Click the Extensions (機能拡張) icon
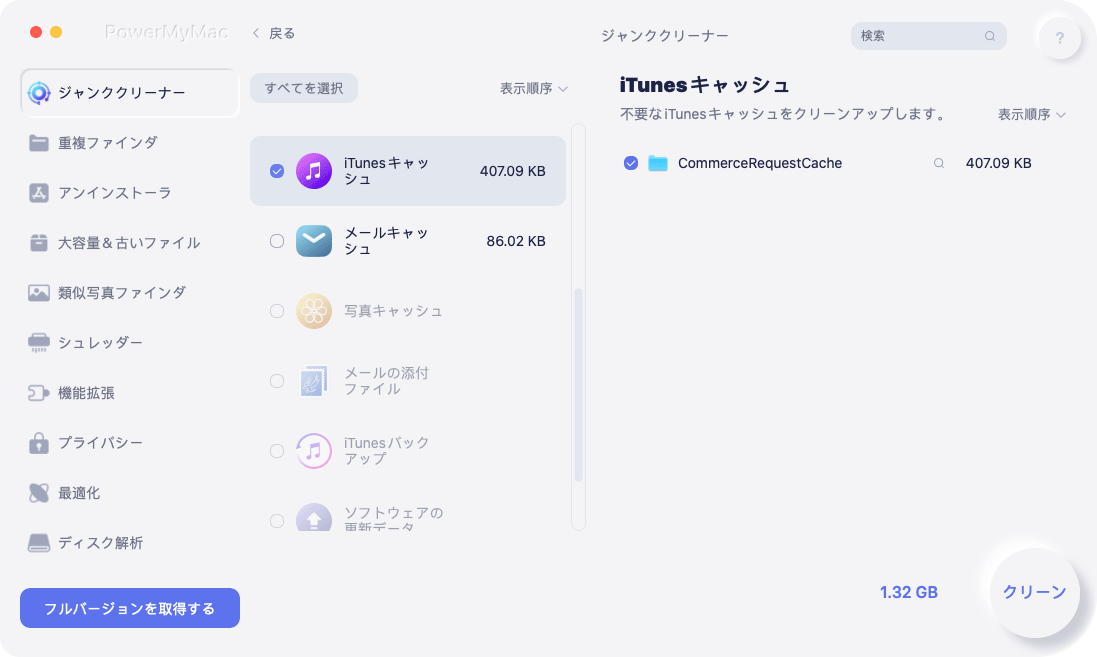Screen dimensions: 1097x657 coord(39,393)
